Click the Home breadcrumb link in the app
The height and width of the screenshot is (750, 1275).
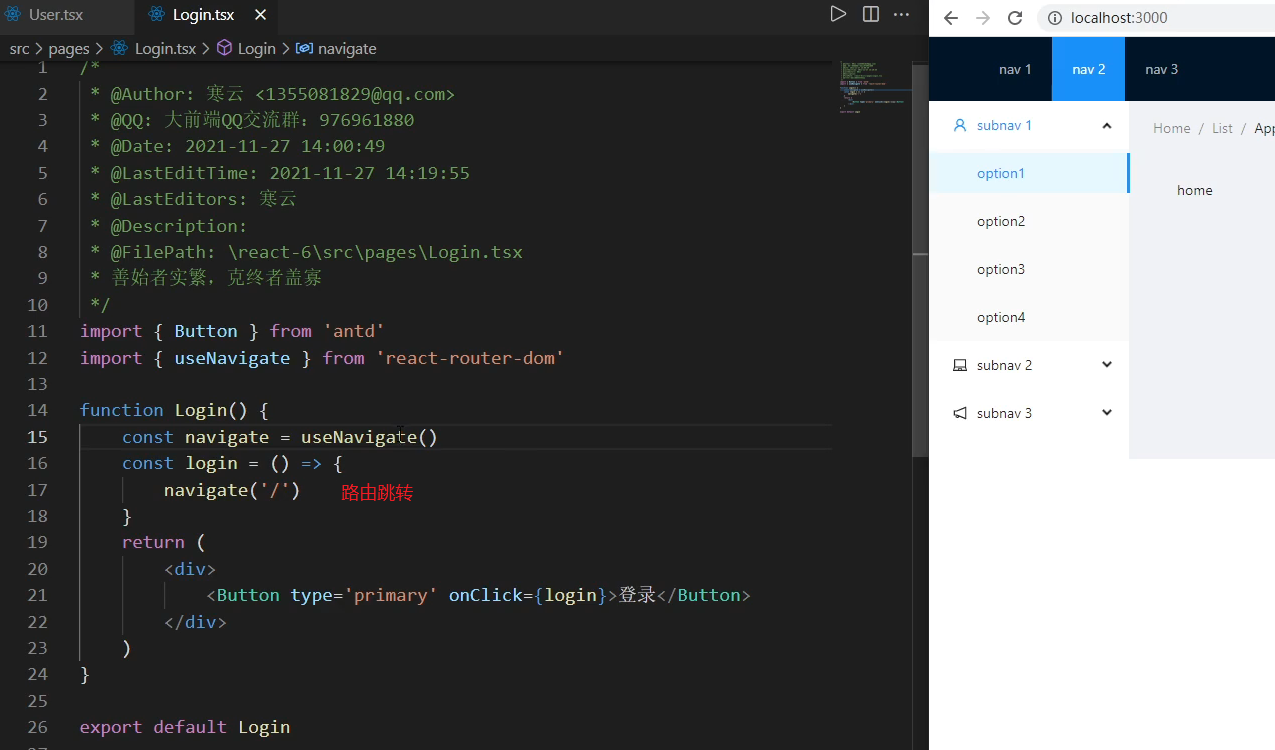pos(1171,127)
